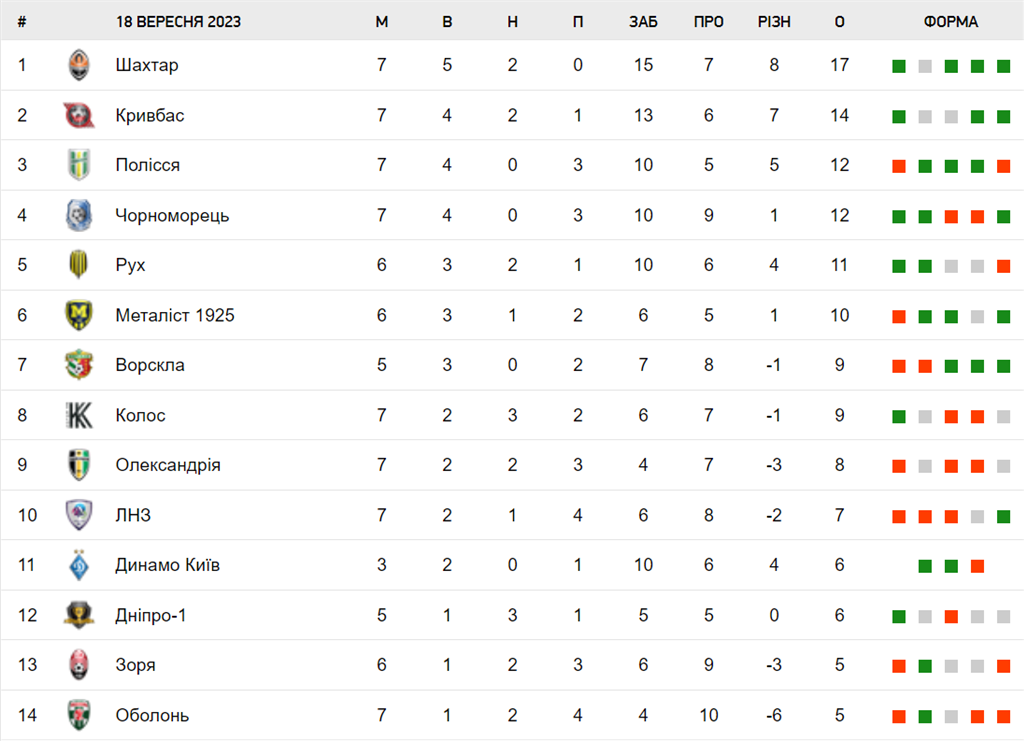Click Динамо Київ's red form square
1024x741 pixels.
[978, 566]
